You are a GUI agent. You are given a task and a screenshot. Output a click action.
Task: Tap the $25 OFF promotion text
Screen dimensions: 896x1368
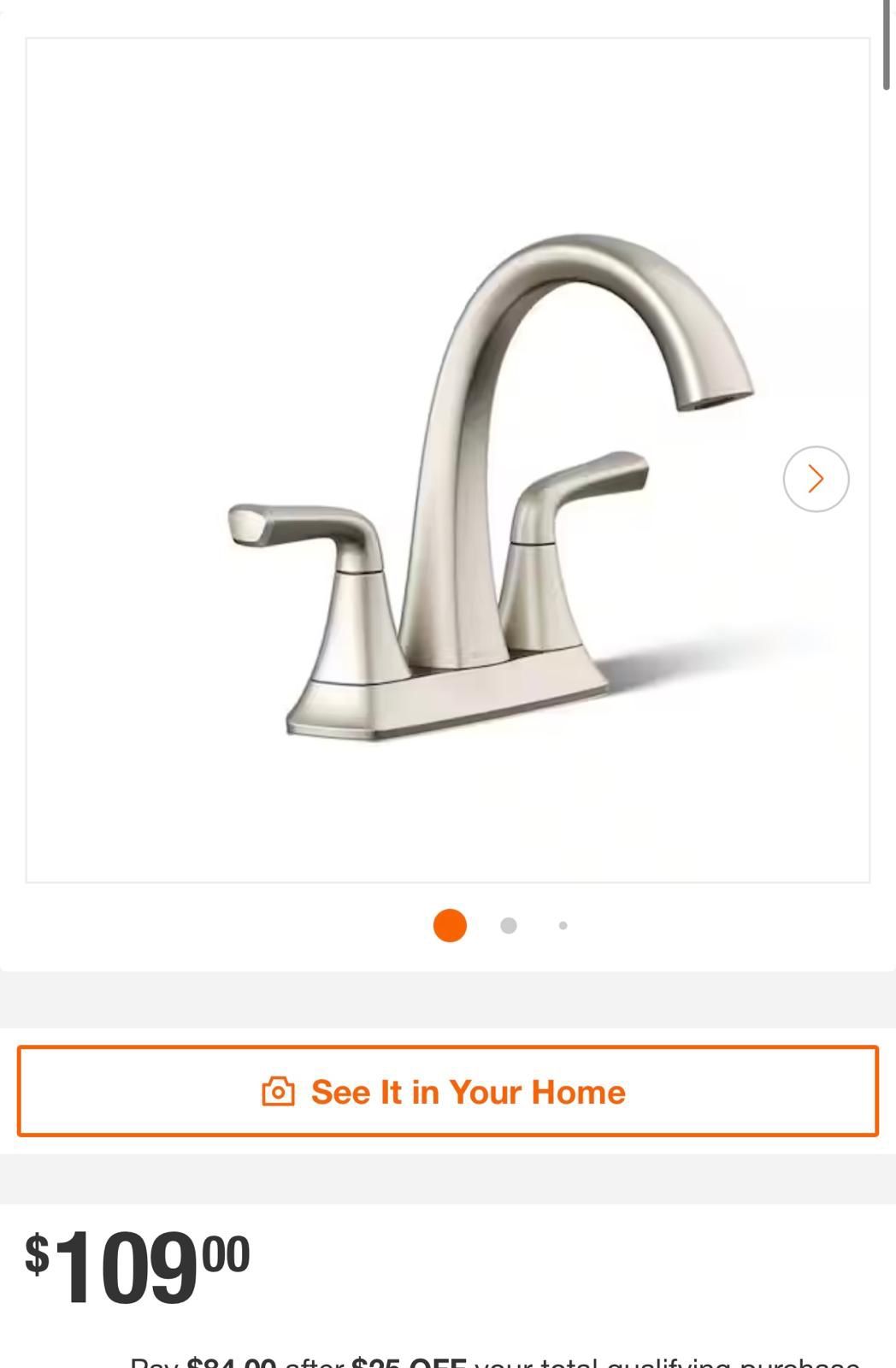[409, 1361]
